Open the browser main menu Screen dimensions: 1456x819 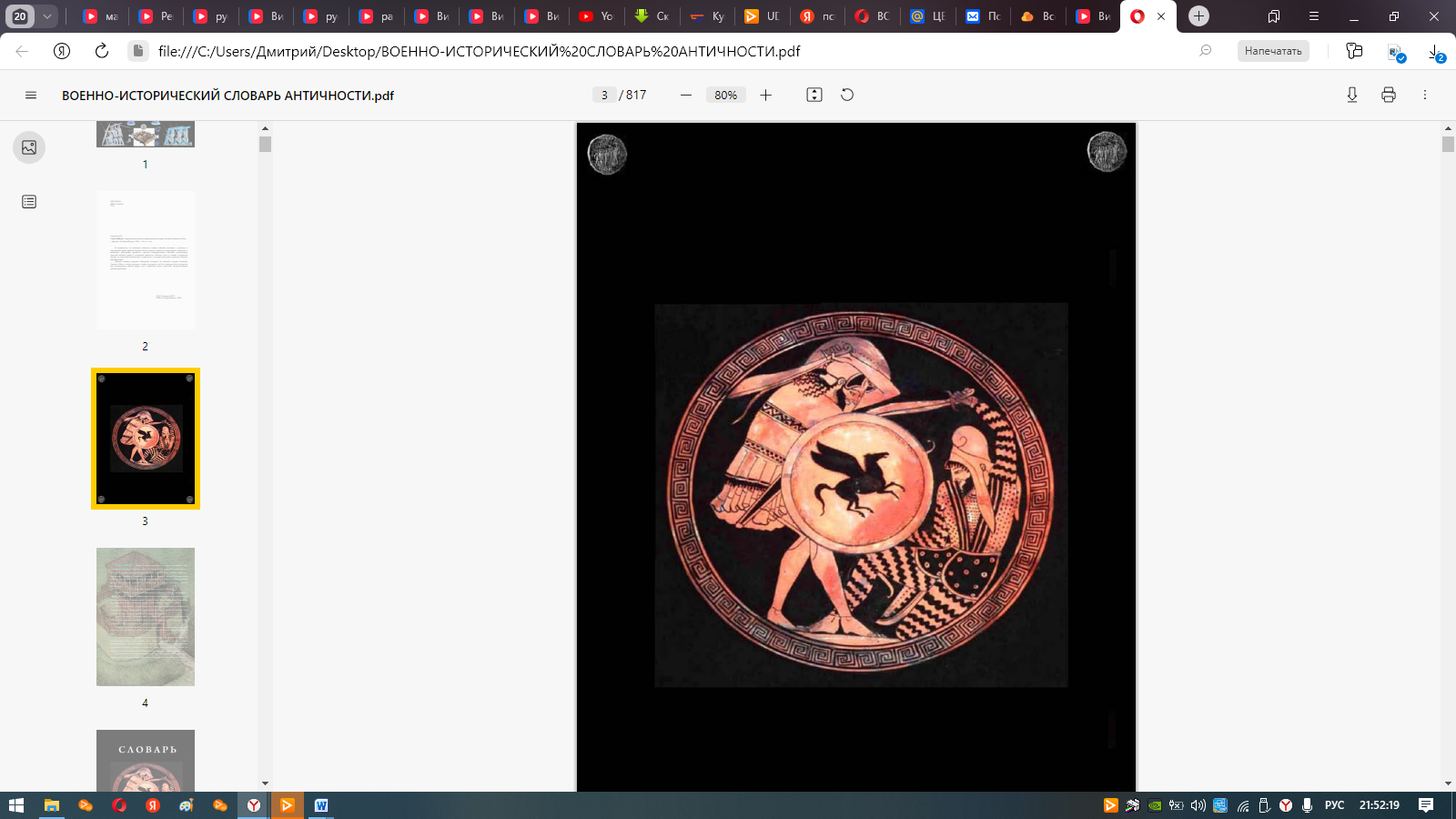pyautogui.click(x=1314, y=16)
